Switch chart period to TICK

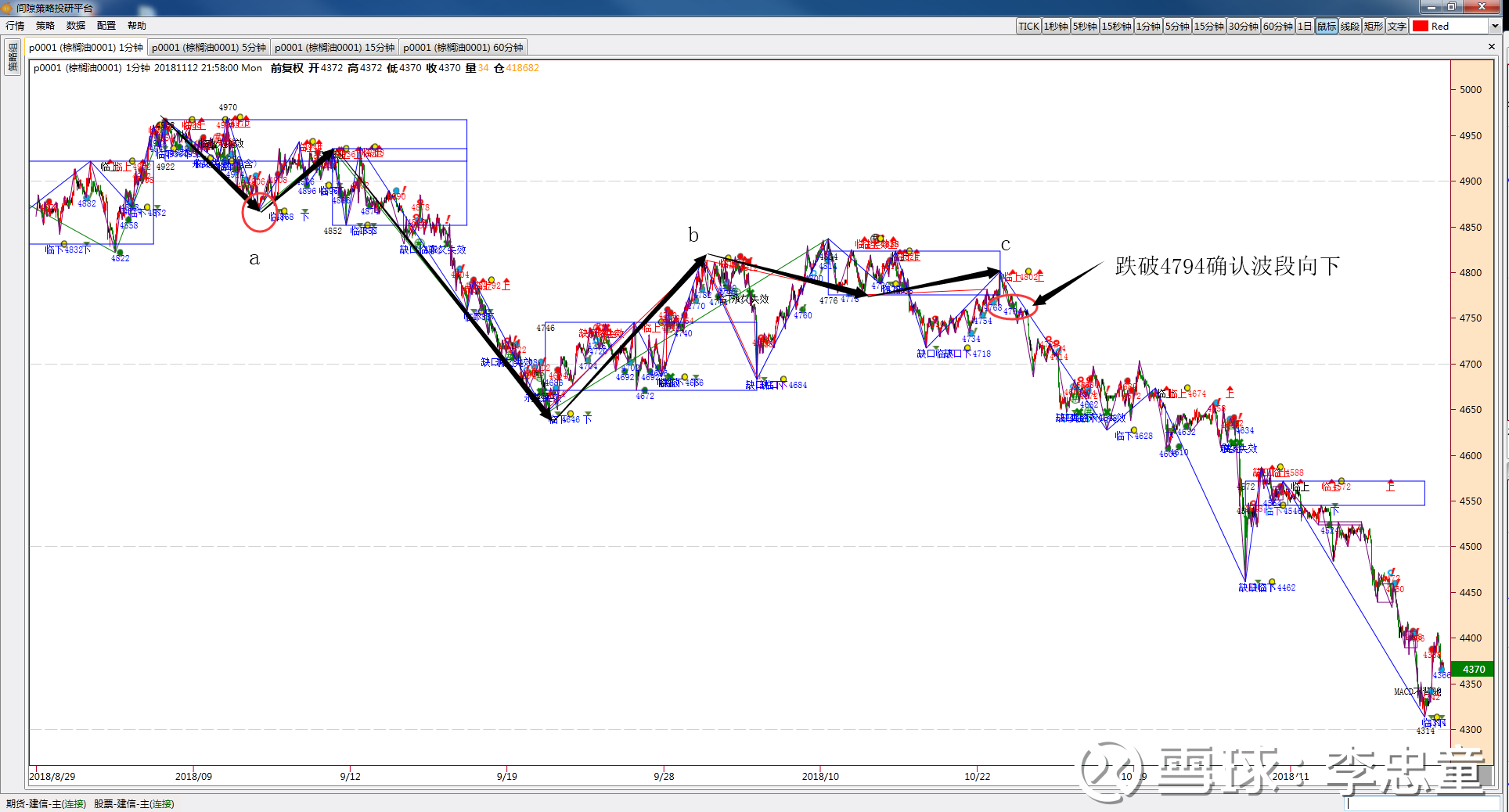tap(1028, 26)
